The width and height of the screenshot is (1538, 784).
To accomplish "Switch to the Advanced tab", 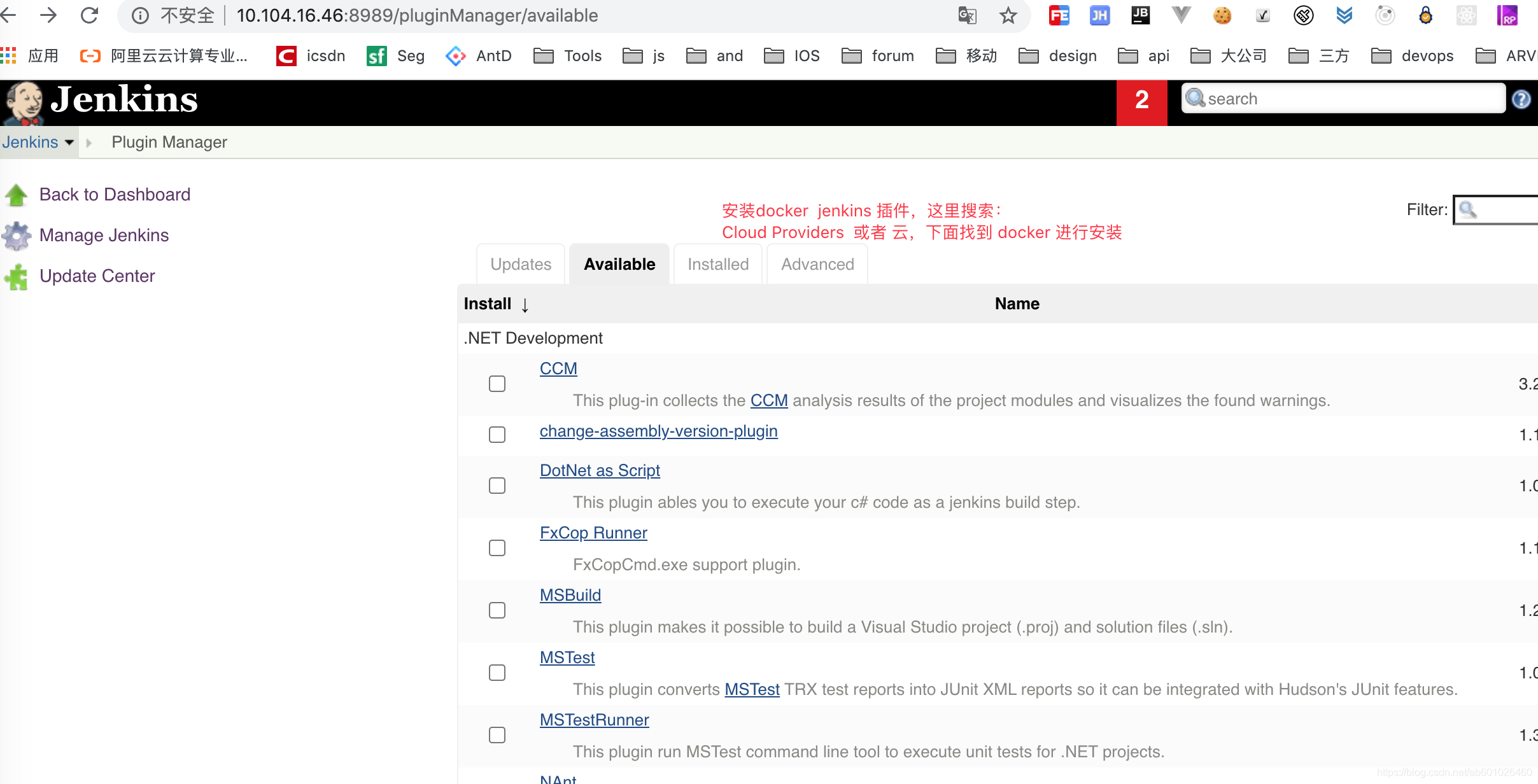I will (x=817, y=264).
